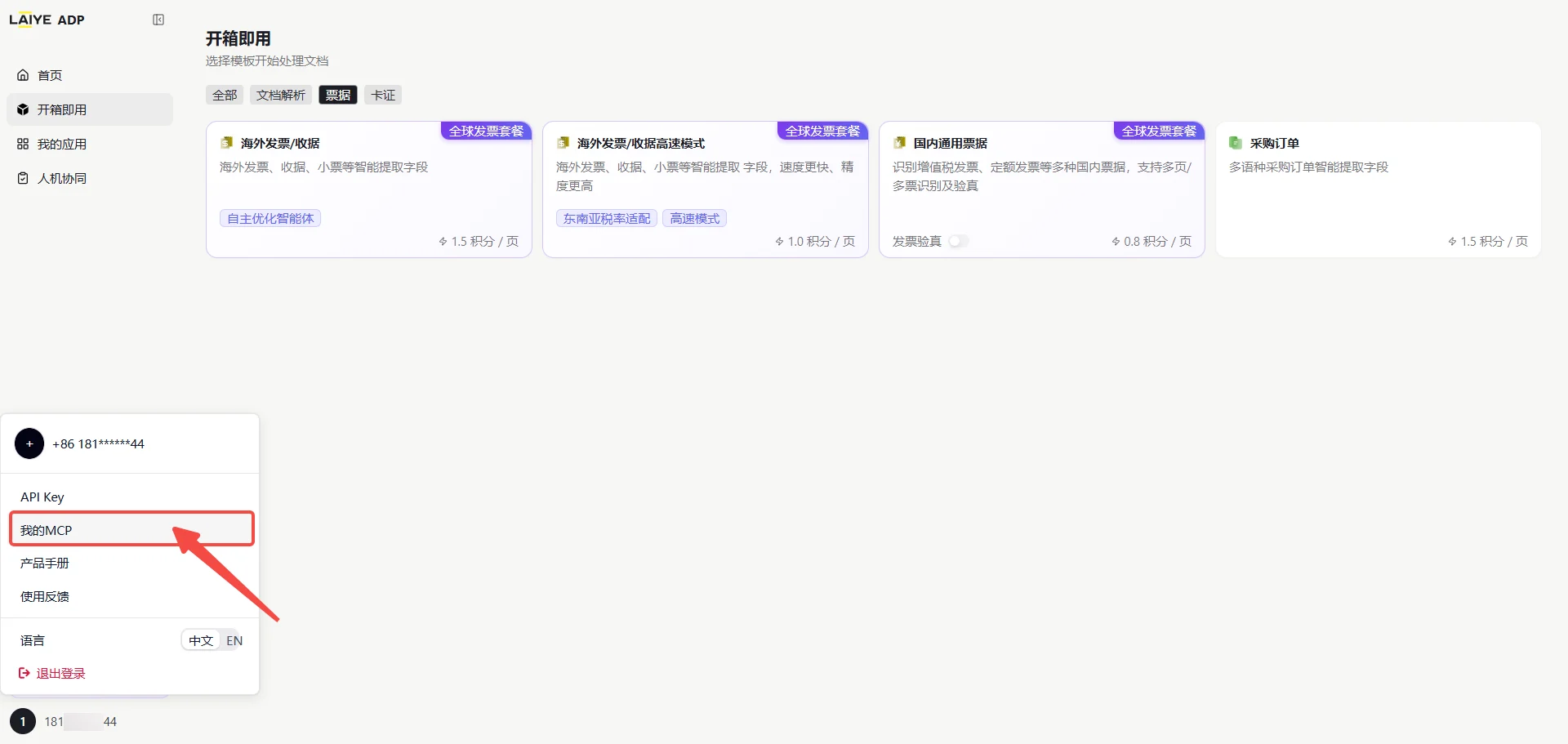Switch language to EN
The width and height of the screenshot is (1568, 744).
point(234,640)
